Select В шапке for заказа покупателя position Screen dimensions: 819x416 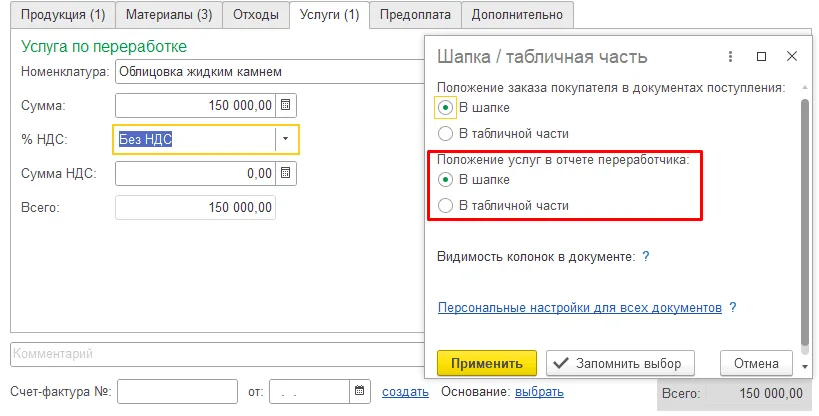point(445,108)
